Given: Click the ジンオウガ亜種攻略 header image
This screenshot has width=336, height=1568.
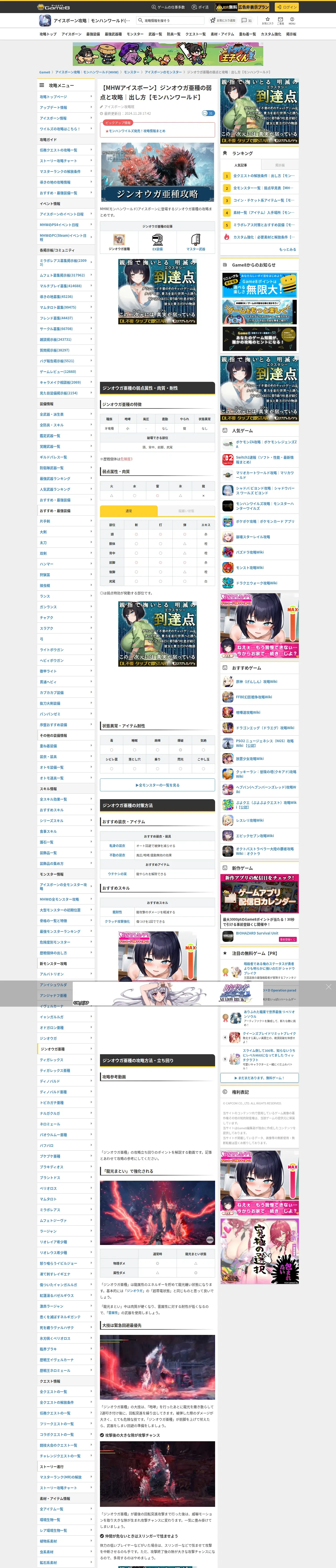Looking at the screenshot, I should pyautogui.click(x=157, y=172).
